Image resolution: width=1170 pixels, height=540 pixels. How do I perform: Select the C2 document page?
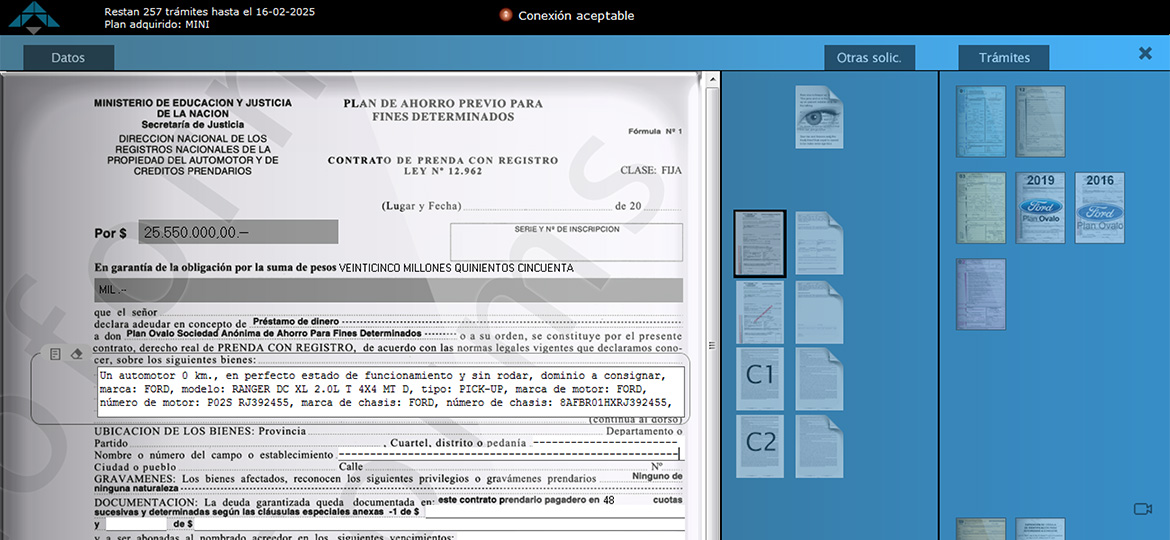pyautogui.click(x=760, y=445)
